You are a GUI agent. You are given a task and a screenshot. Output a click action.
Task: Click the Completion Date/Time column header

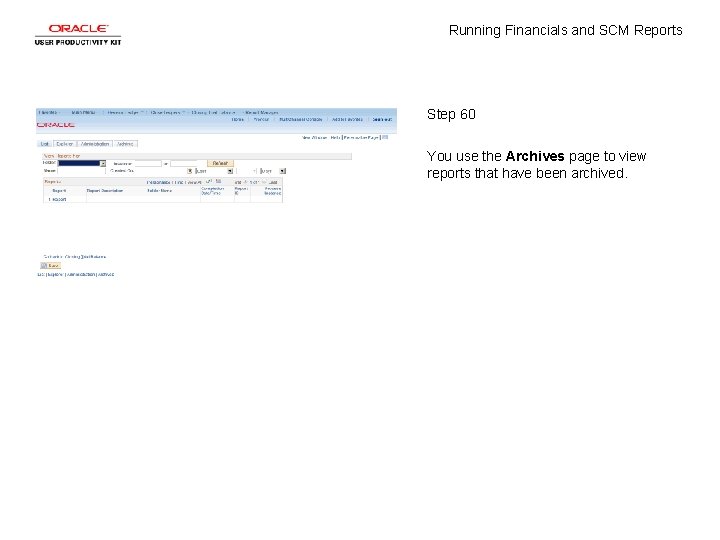pos(213,191)
